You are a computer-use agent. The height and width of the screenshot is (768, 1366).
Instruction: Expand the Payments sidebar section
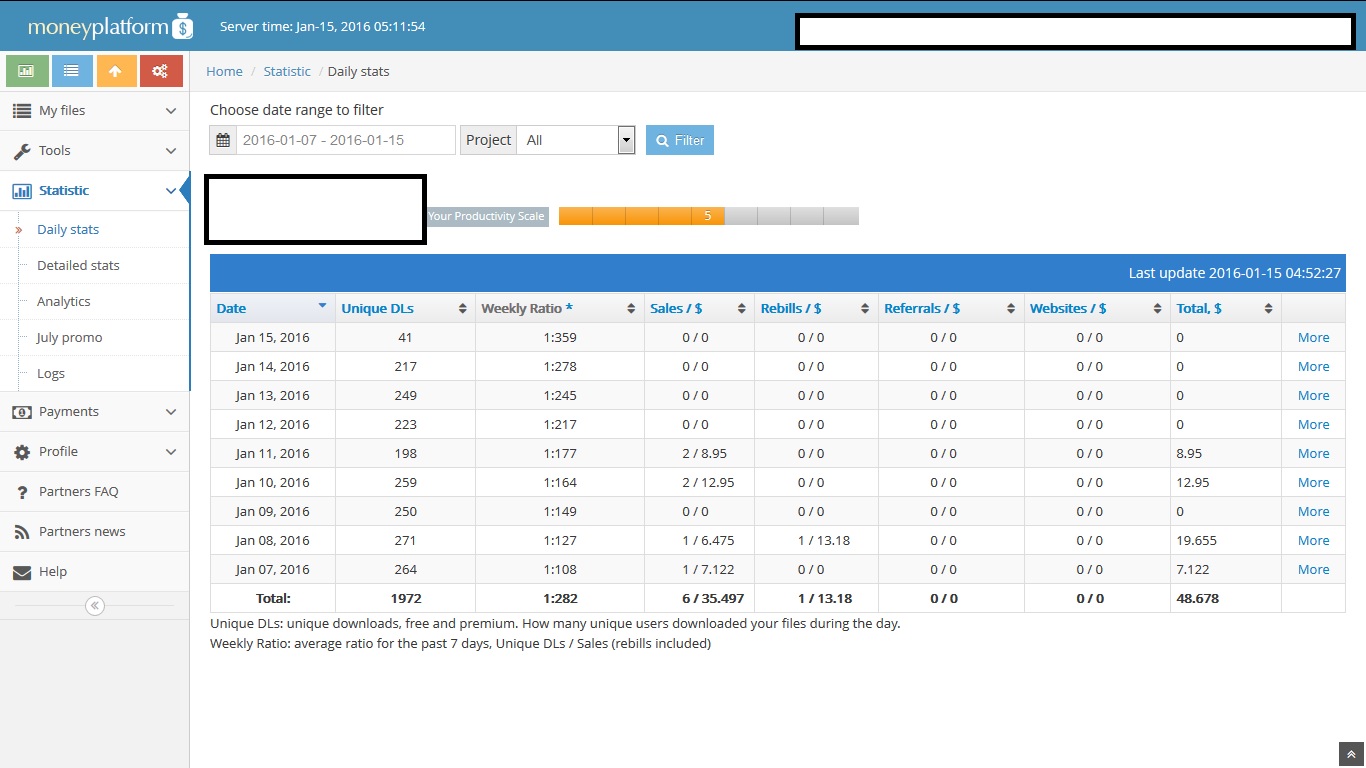point(95,411)
